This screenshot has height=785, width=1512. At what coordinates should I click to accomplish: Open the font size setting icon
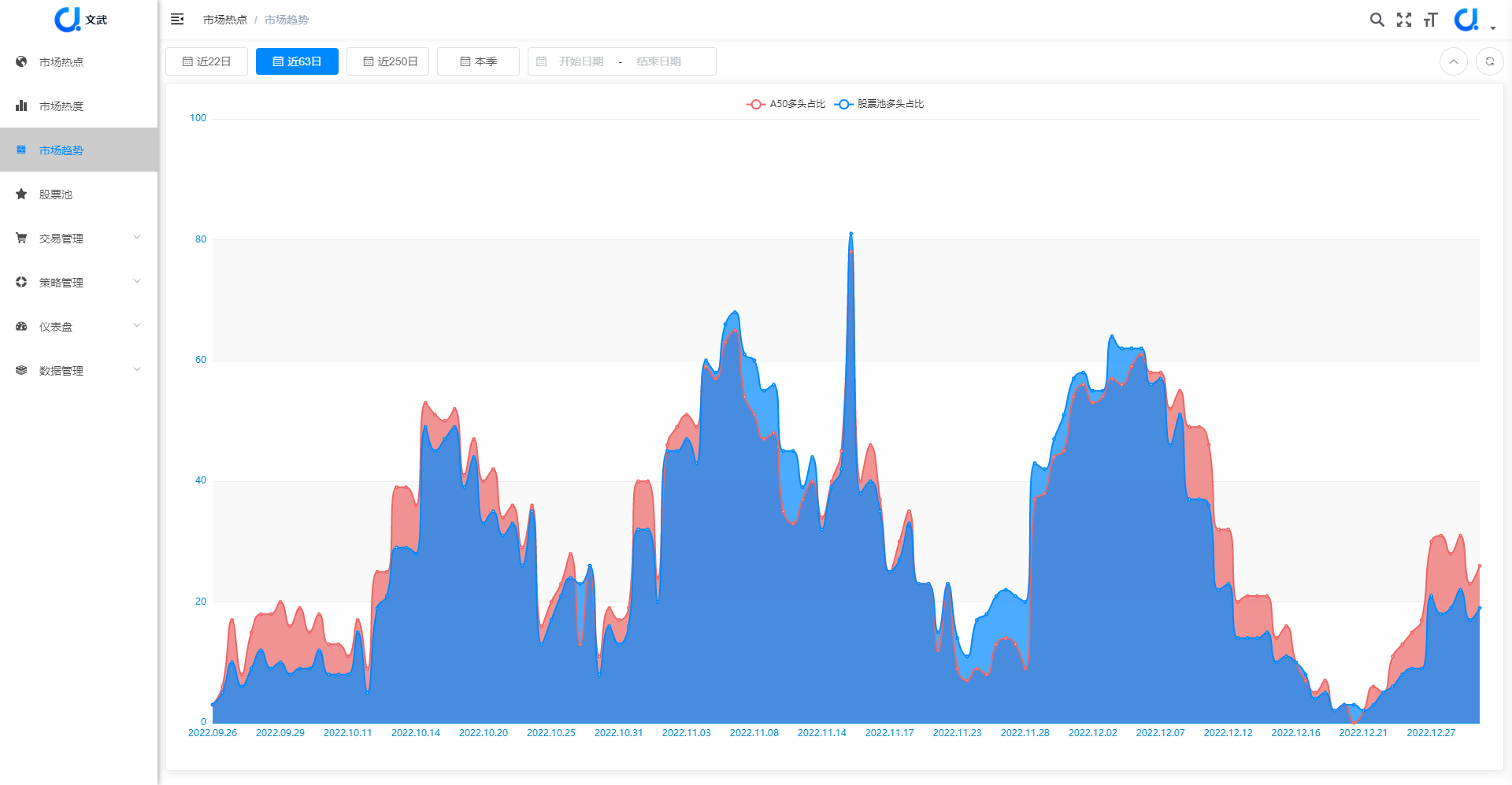click(x=1431, y=20)
